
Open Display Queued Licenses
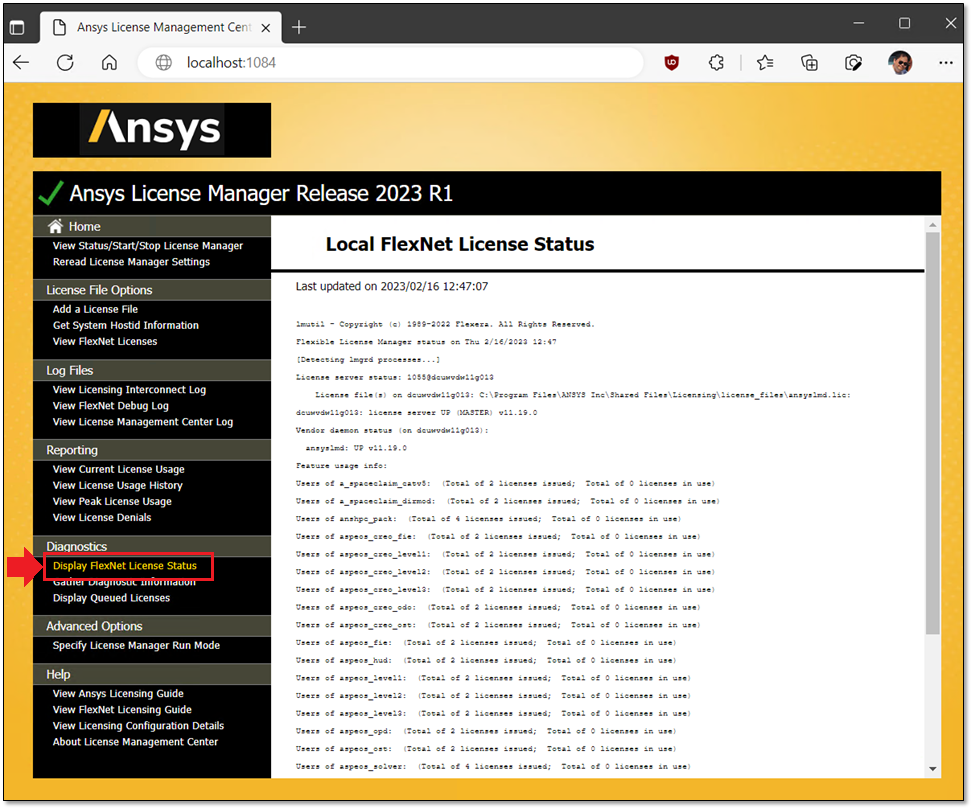(x=111, y=598)
